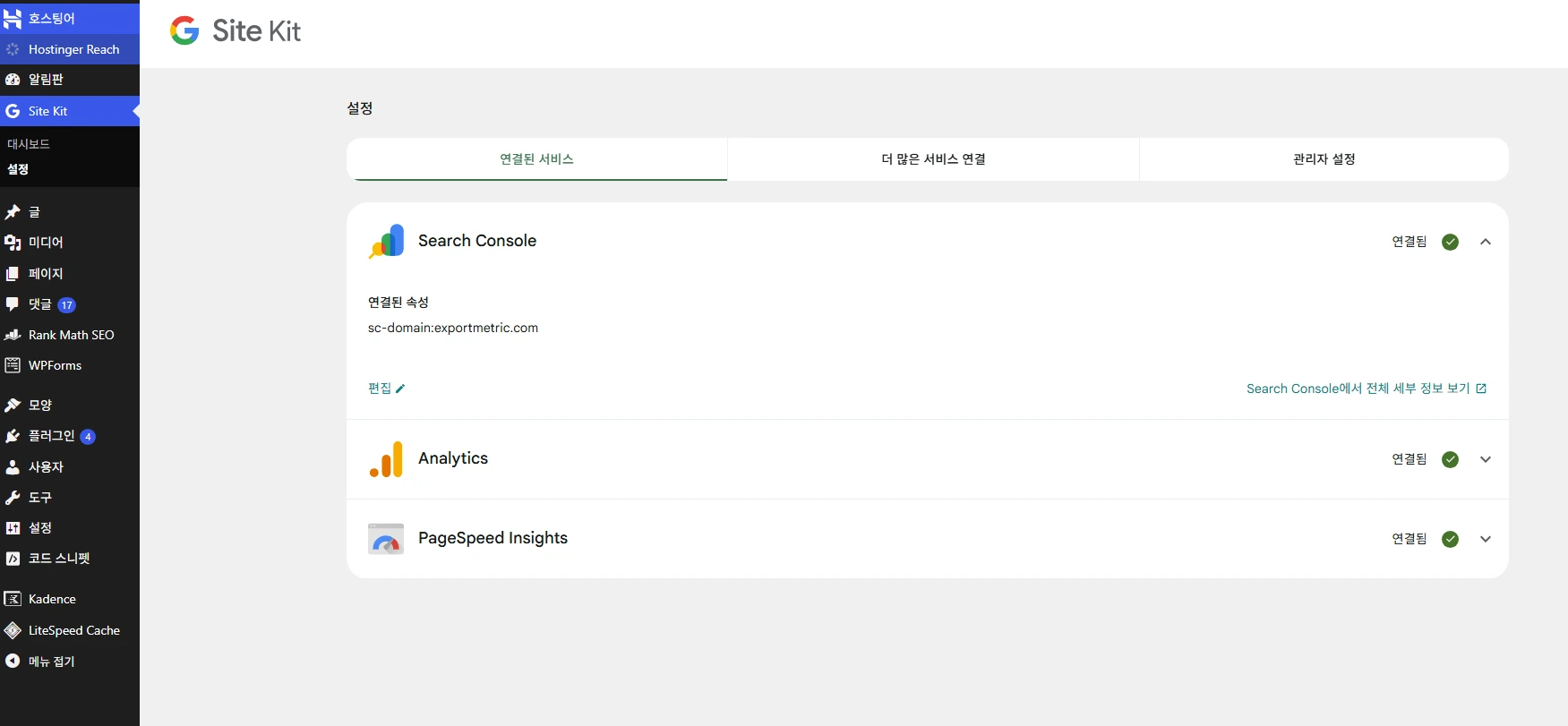This screenshot has height=726, width=1568.
Task: Open the Site Kit menu item label
Action: click(47, 111)
